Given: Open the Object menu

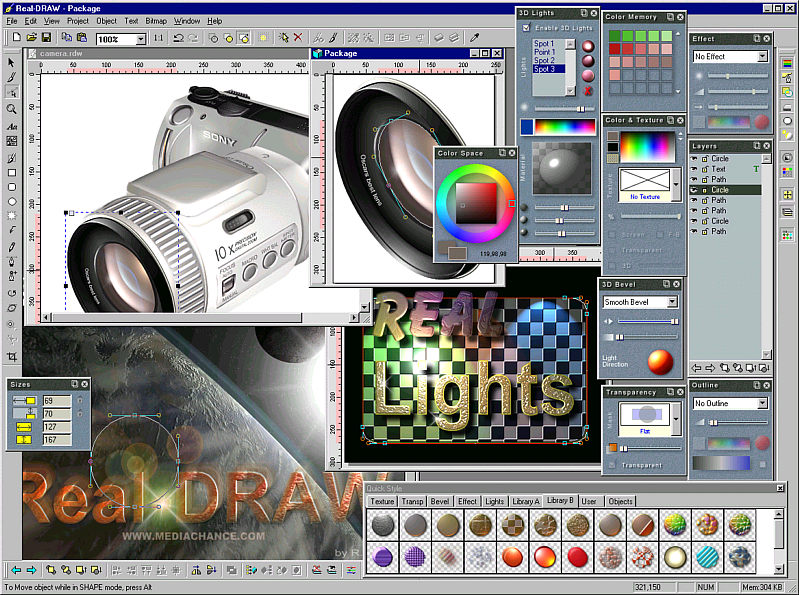Looking at the screenshot, I should (x=106, y=21).
